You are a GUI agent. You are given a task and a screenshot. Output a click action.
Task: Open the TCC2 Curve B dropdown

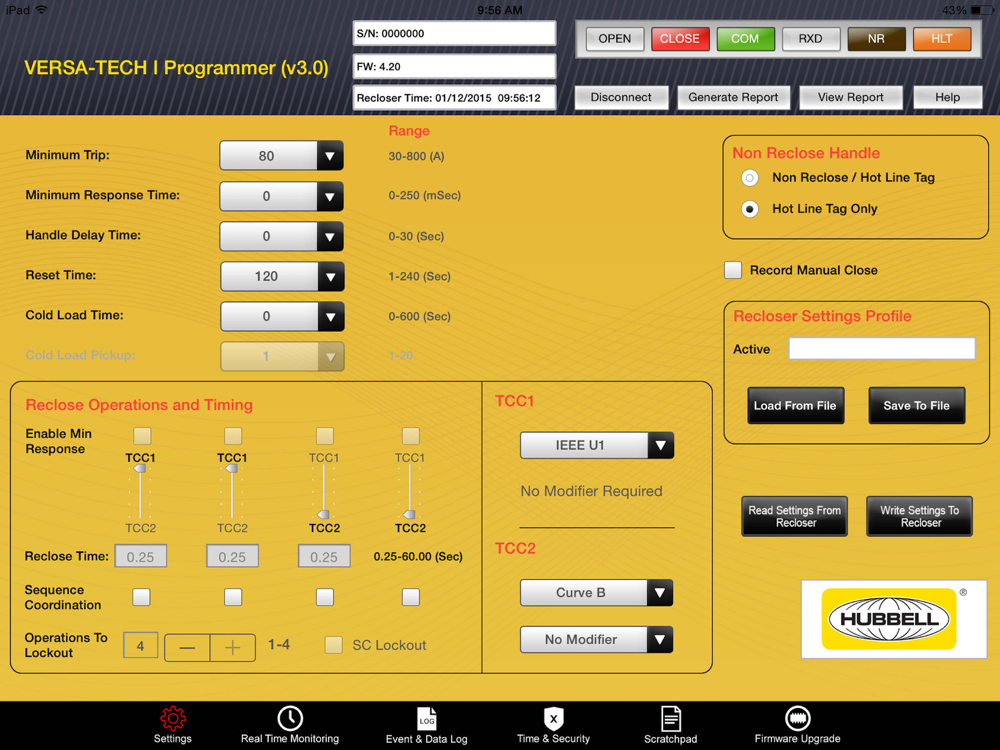(x=596, y=592)
